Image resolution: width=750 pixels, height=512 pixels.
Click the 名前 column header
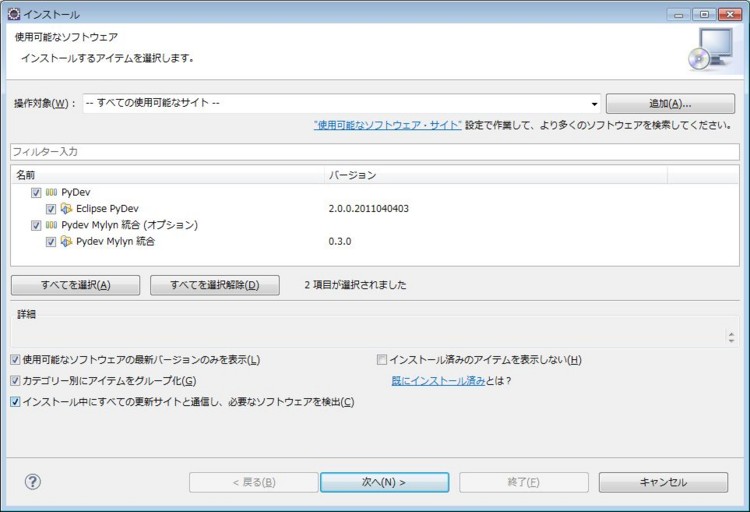[x=167, y=175]
